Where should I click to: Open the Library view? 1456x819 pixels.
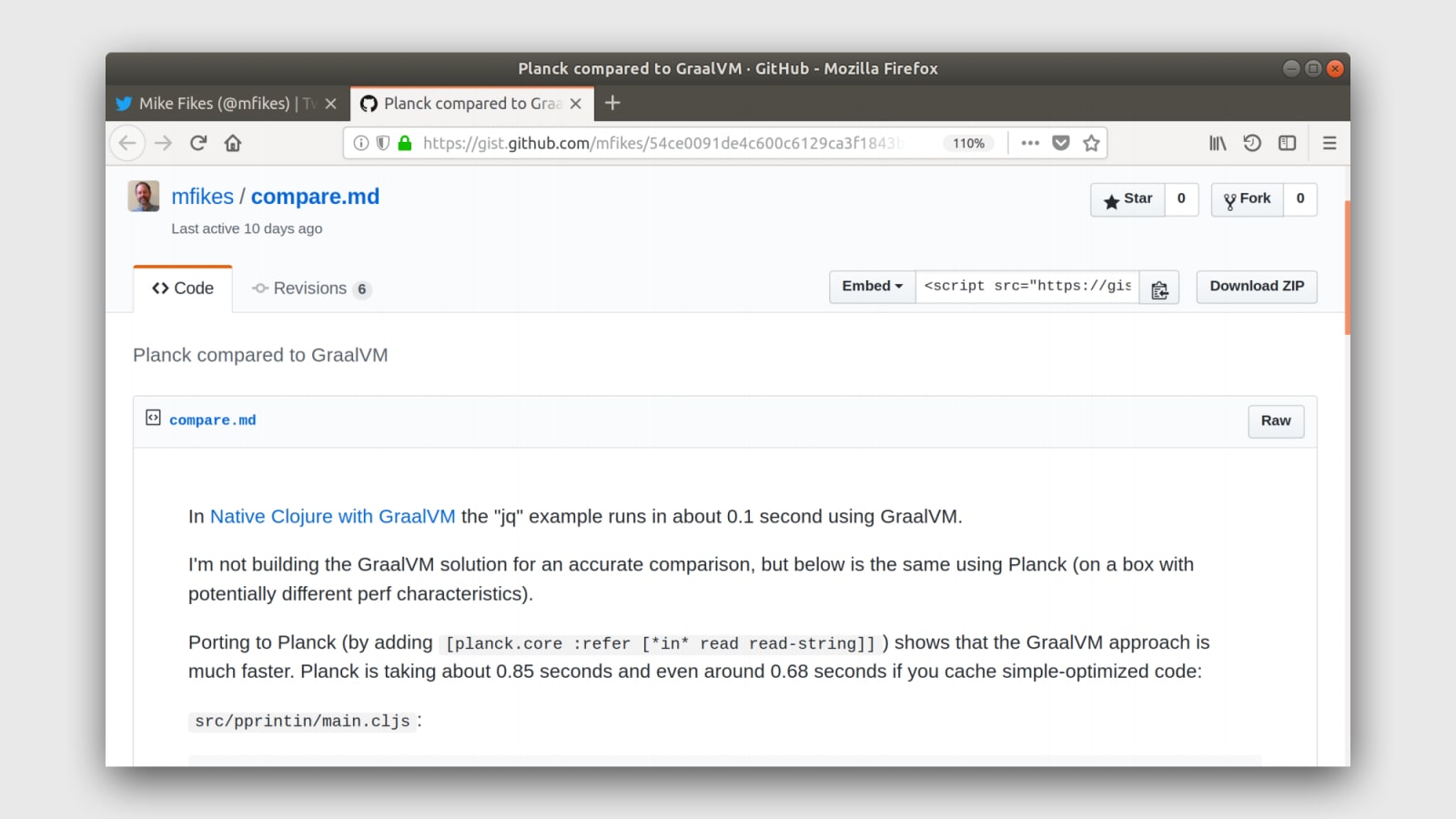(x=1218, y=143)
